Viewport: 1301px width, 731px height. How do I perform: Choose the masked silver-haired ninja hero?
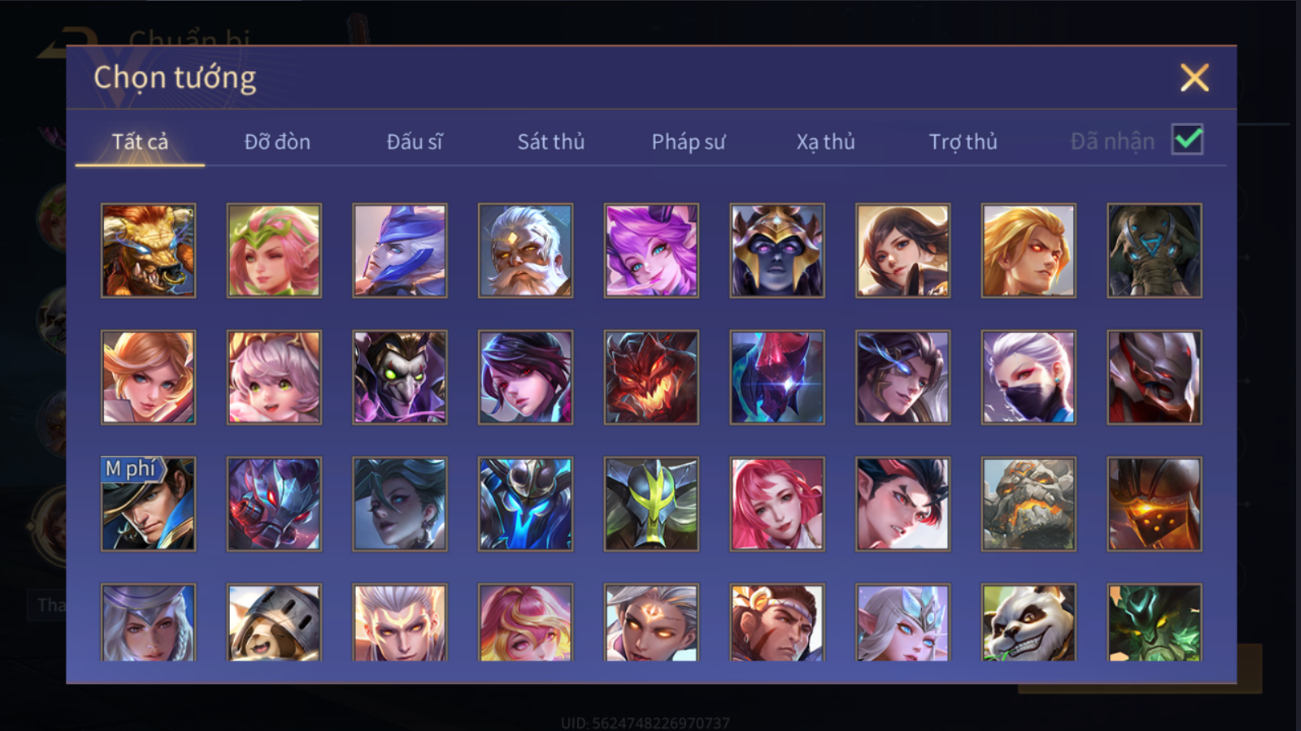point(1028,377)
